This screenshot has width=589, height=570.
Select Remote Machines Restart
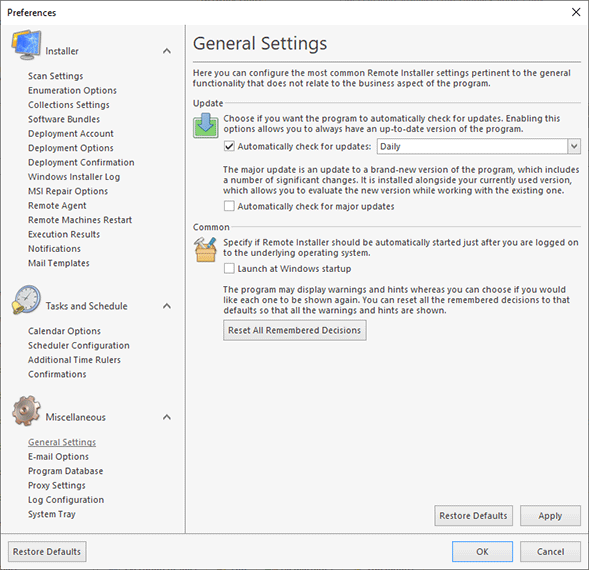pos(80,220)
